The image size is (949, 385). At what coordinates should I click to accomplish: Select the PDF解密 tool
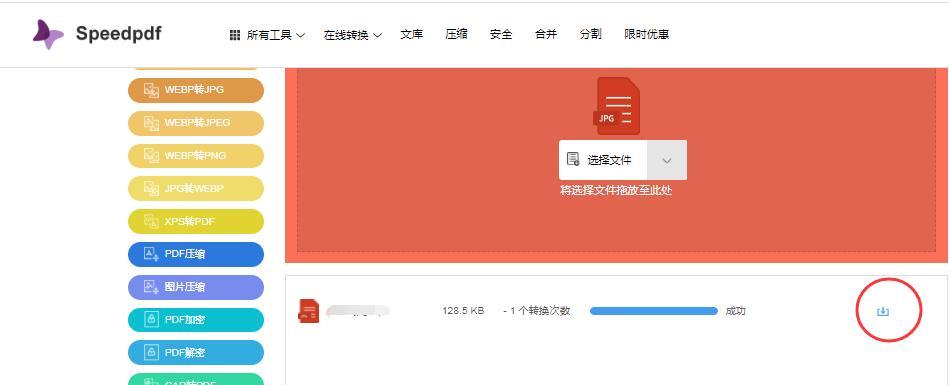tap(196, 352)
